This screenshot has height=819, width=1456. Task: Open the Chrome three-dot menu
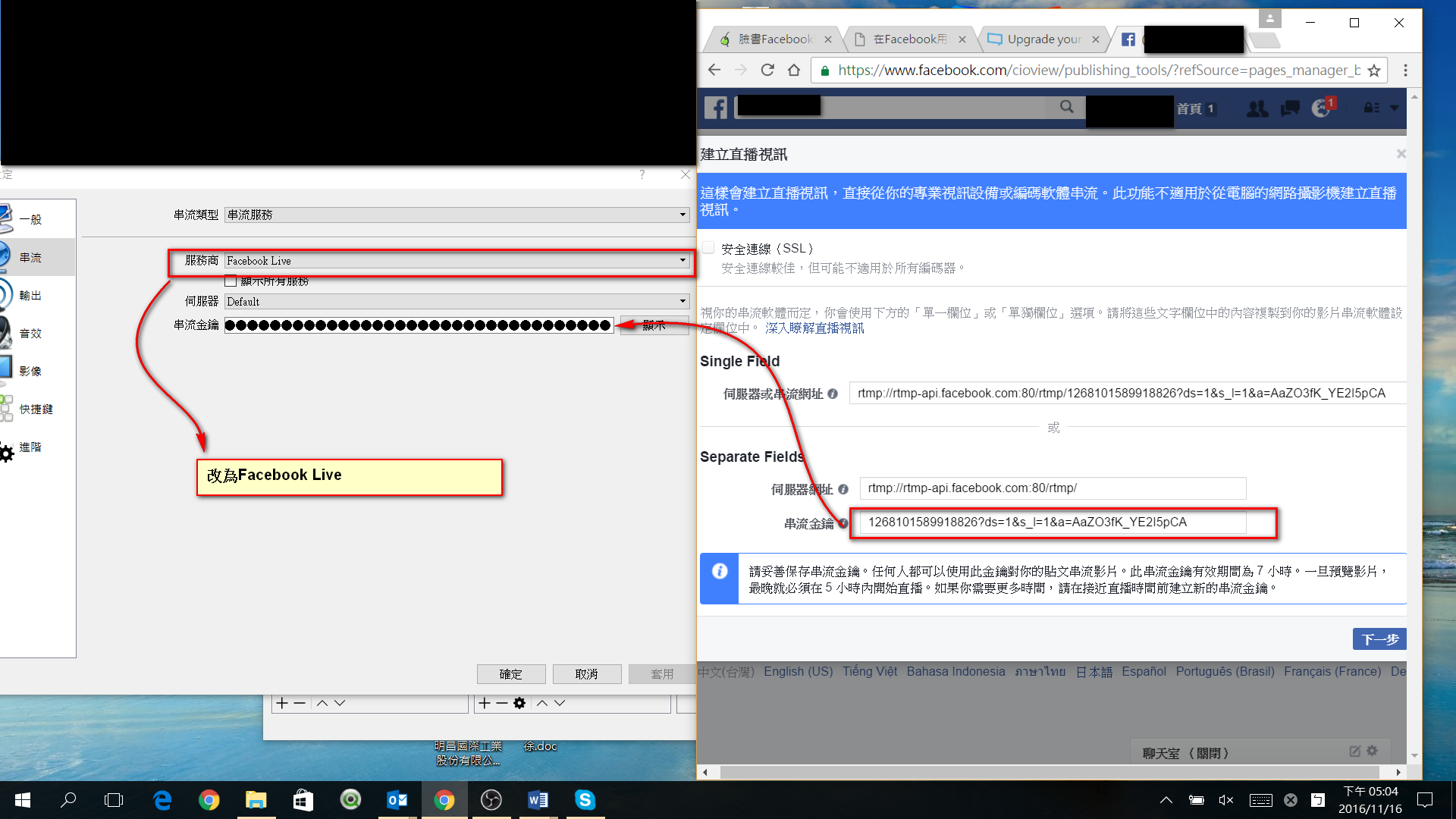point(1405,70)
